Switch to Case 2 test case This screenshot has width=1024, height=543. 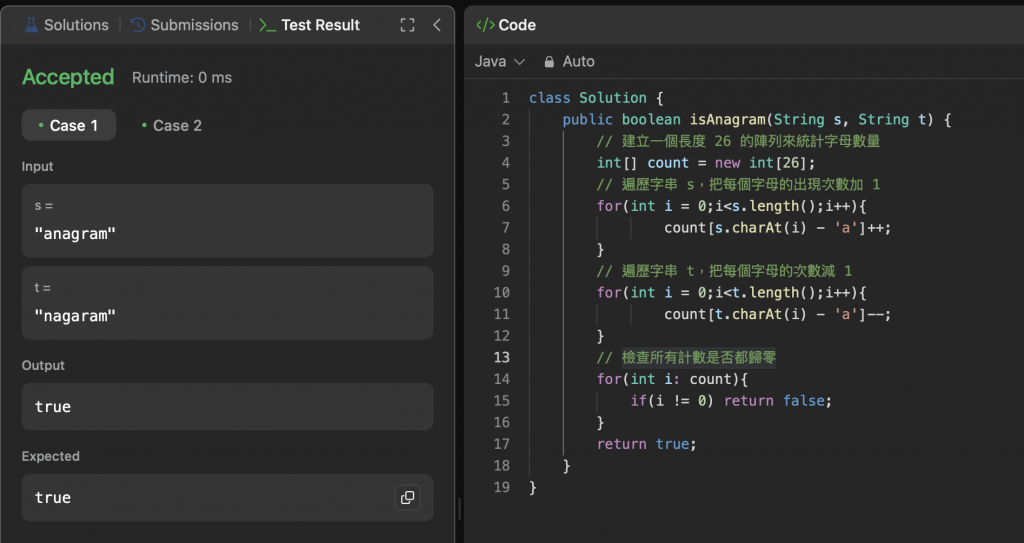coord(171,125)
